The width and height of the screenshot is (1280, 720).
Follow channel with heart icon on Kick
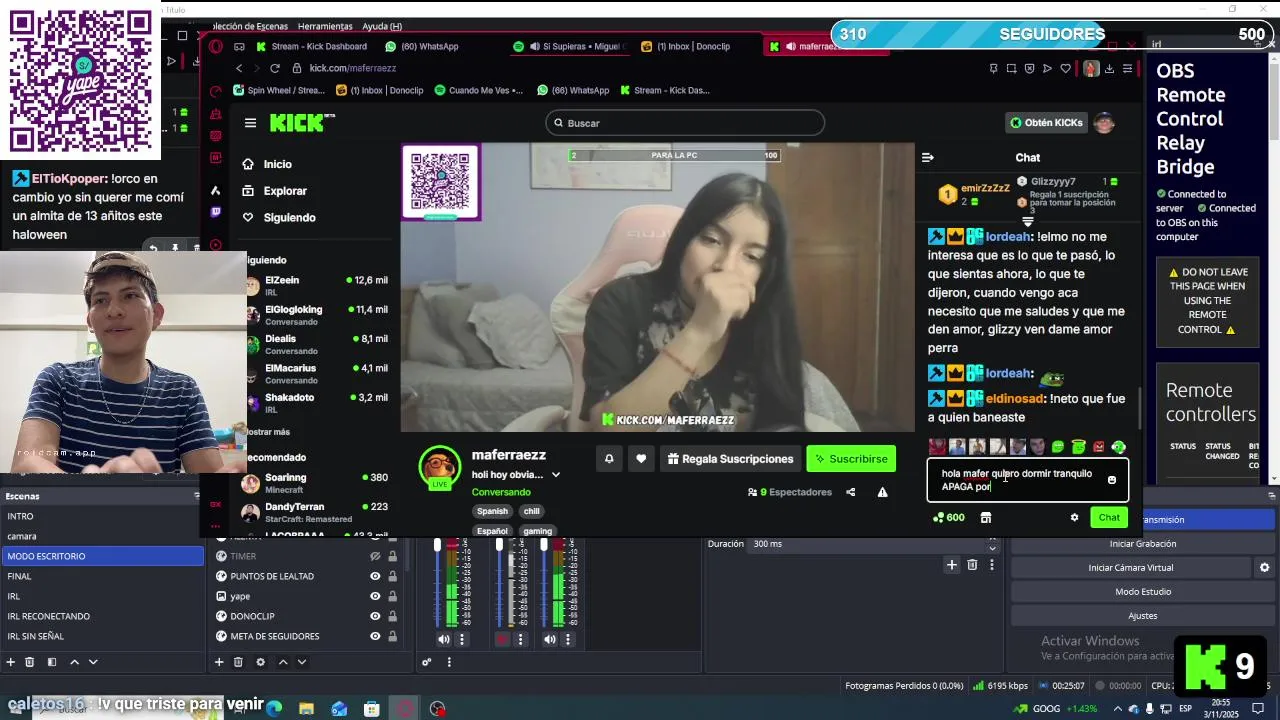point(641,459)
